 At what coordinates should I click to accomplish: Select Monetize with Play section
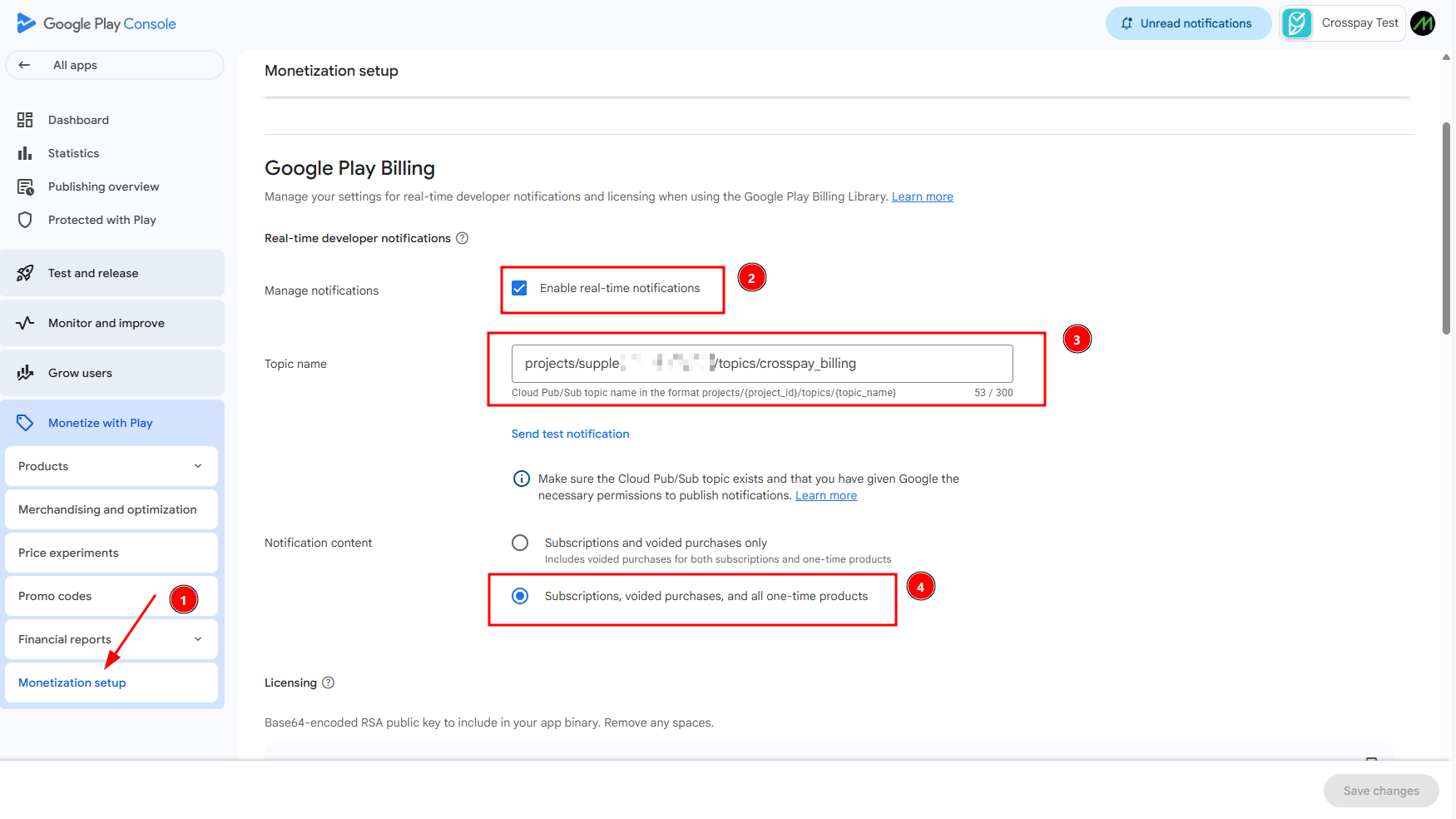coord(112,423)
